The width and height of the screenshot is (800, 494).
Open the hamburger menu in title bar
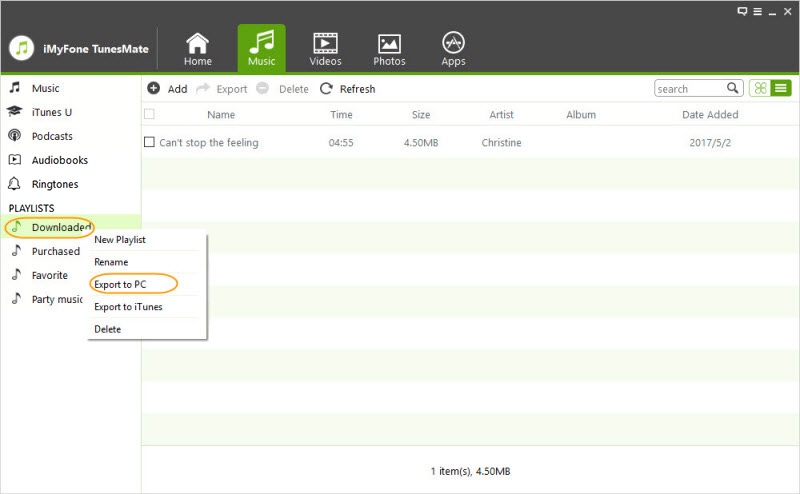(758, 12)
